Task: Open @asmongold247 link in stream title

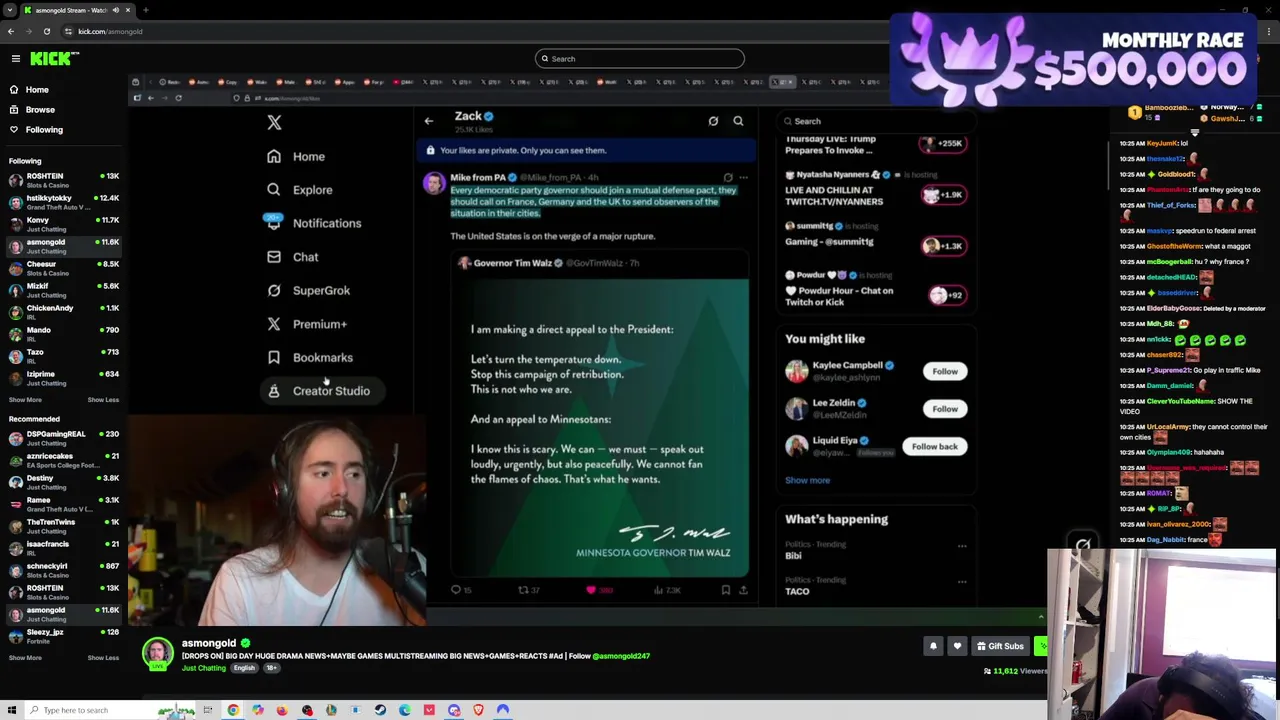Action: [x=621, y=657]
